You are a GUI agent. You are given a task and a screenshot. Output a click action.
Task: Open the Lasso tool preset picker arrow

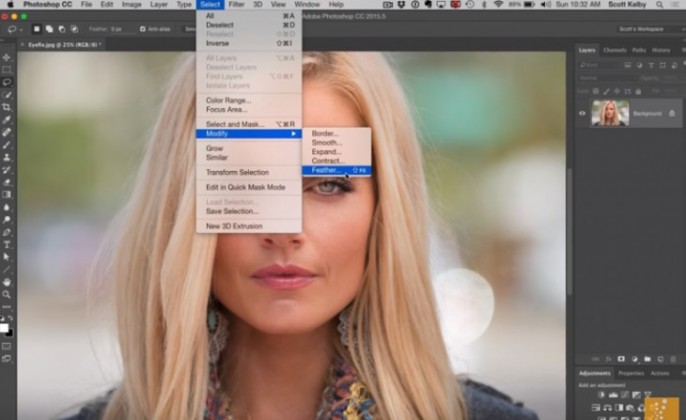tap(22, 29)
